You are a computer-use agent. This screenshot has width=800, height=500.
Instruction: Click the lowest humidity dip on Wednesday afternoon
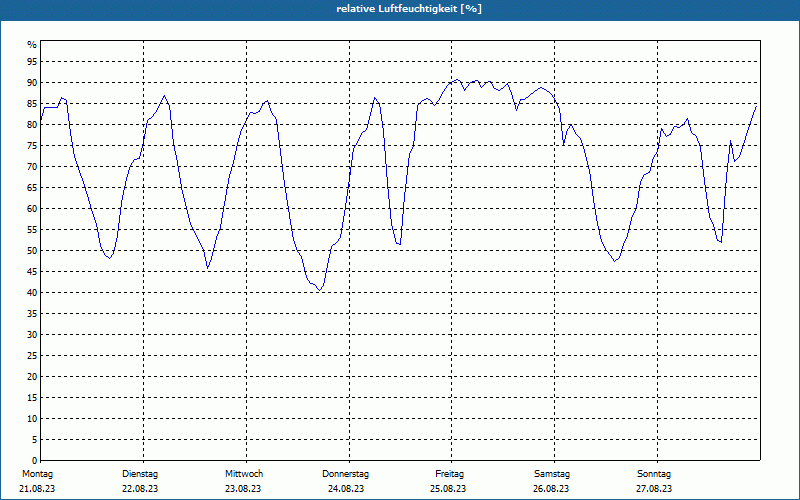click(x=319, y=290)
